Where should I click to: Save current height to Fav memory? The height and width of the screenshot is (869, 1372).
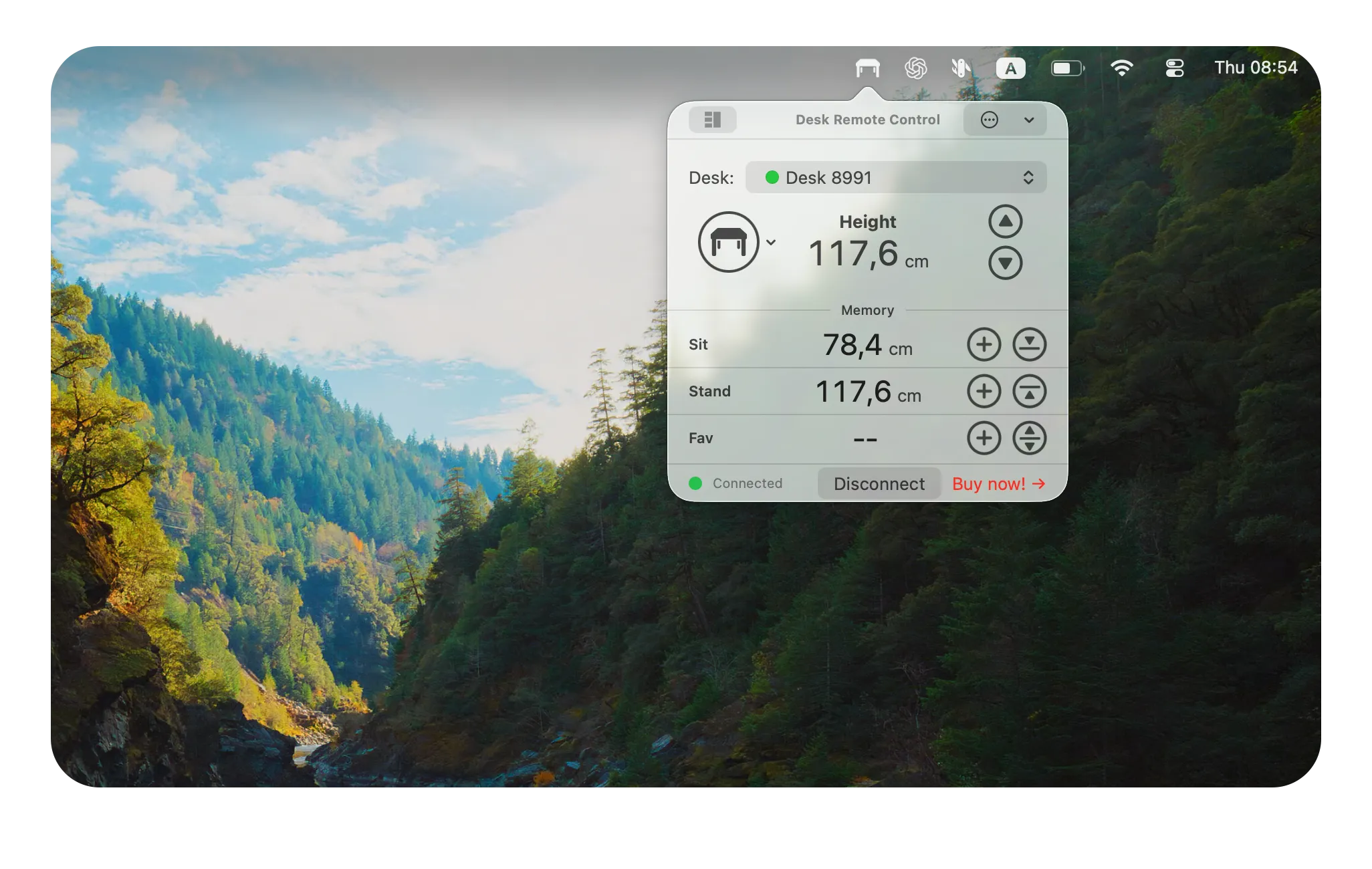point(984,438)
